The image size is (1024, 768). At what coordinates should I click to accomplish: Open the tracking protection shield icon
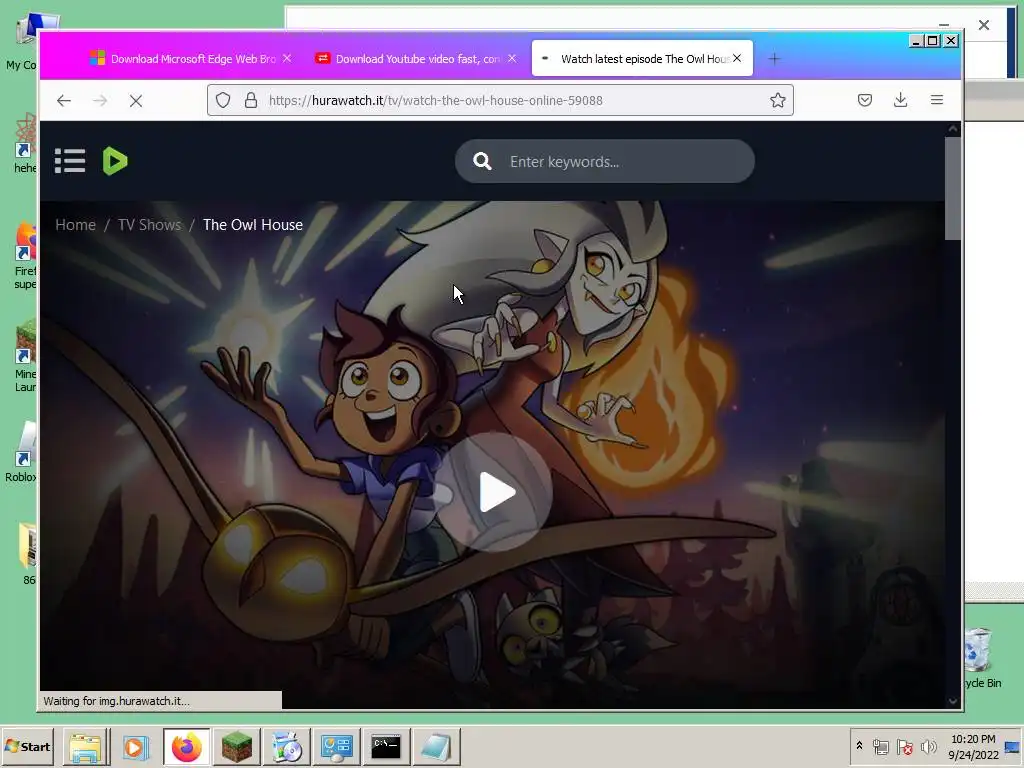click(x=223, y=100)
